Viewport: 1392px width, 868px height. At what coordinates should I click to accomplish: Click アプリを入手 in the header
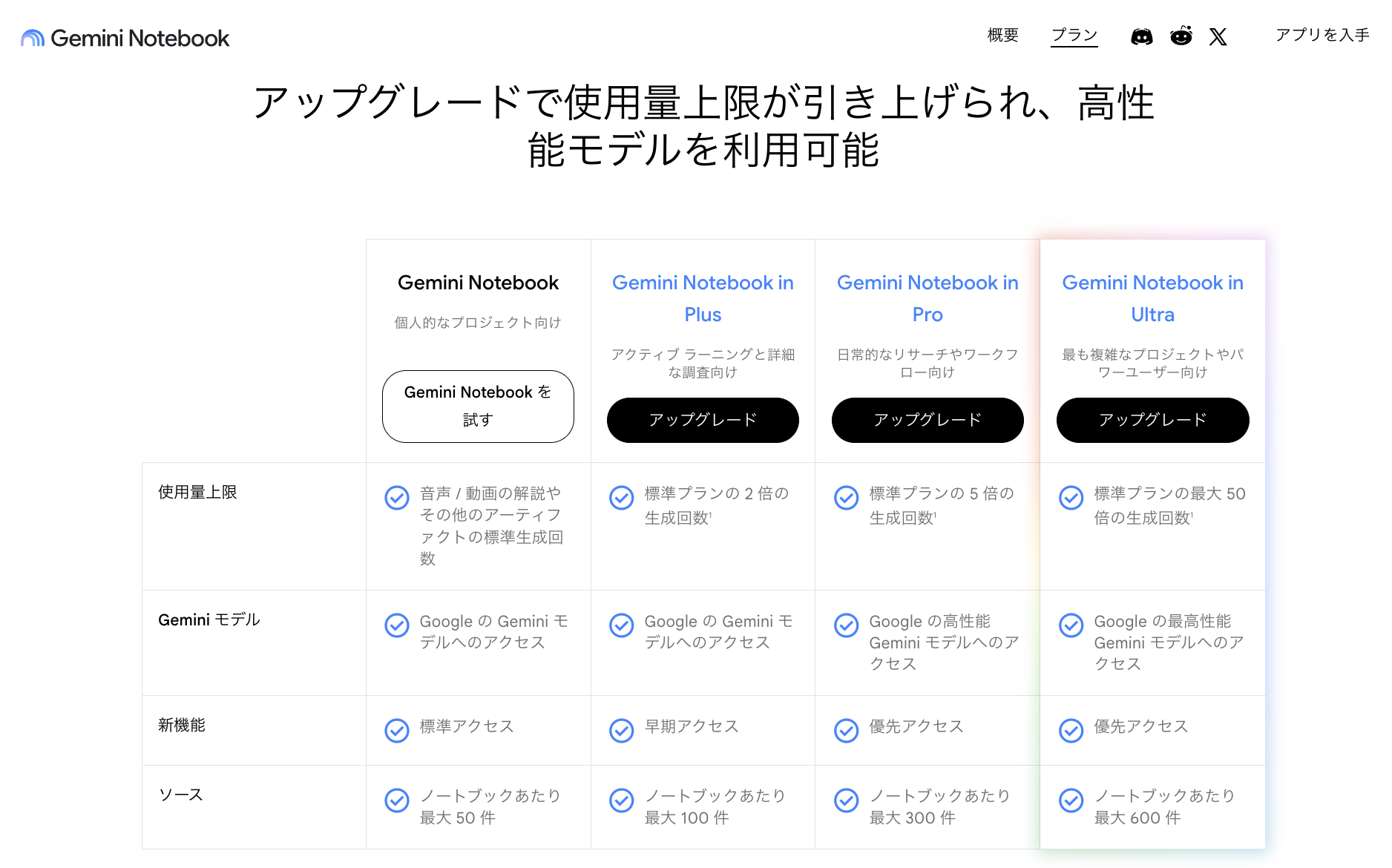pos(1322,35)
